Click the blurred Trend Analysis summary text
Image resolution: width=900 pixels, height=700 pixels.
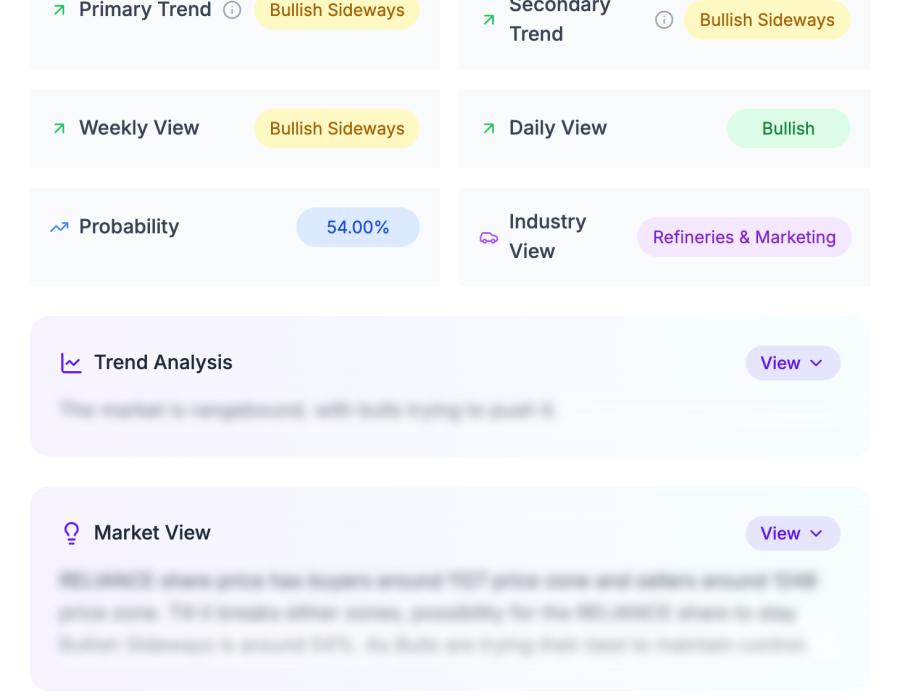308,410
